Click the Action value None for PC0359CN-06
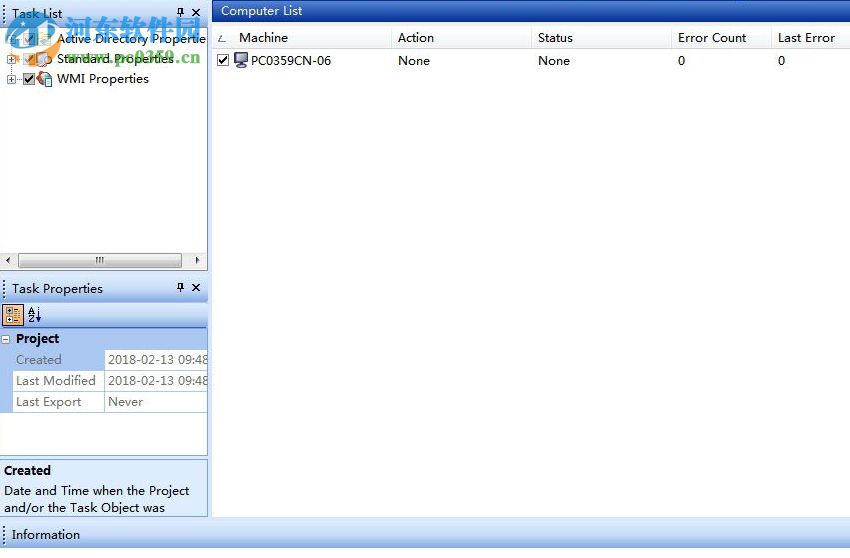Image resolution: width=850 pixels, height=558 pixels. [414, 61]
